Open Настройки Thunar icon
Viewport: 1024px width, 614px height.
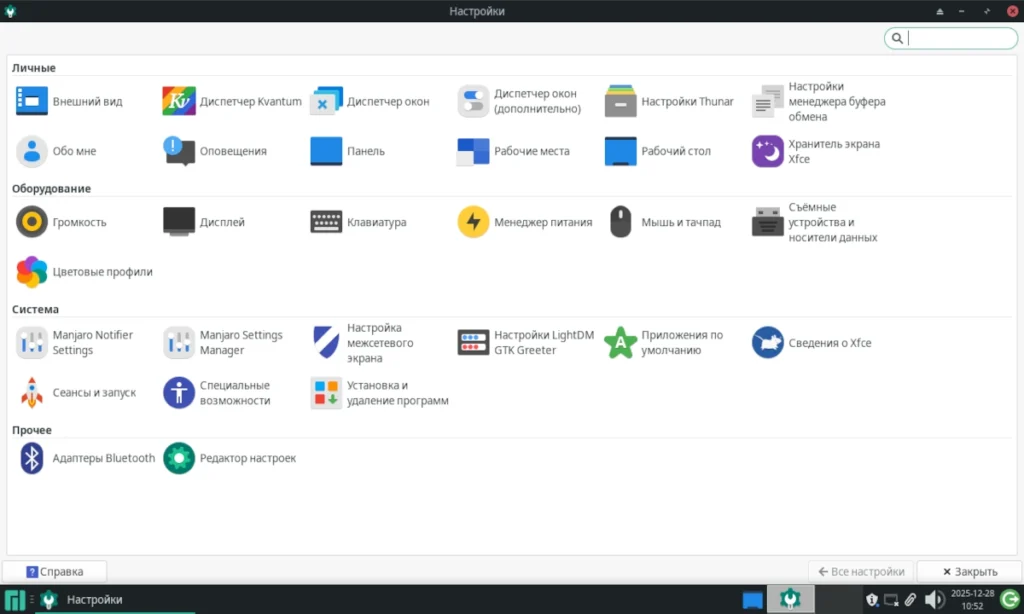[x=620, y=101]
